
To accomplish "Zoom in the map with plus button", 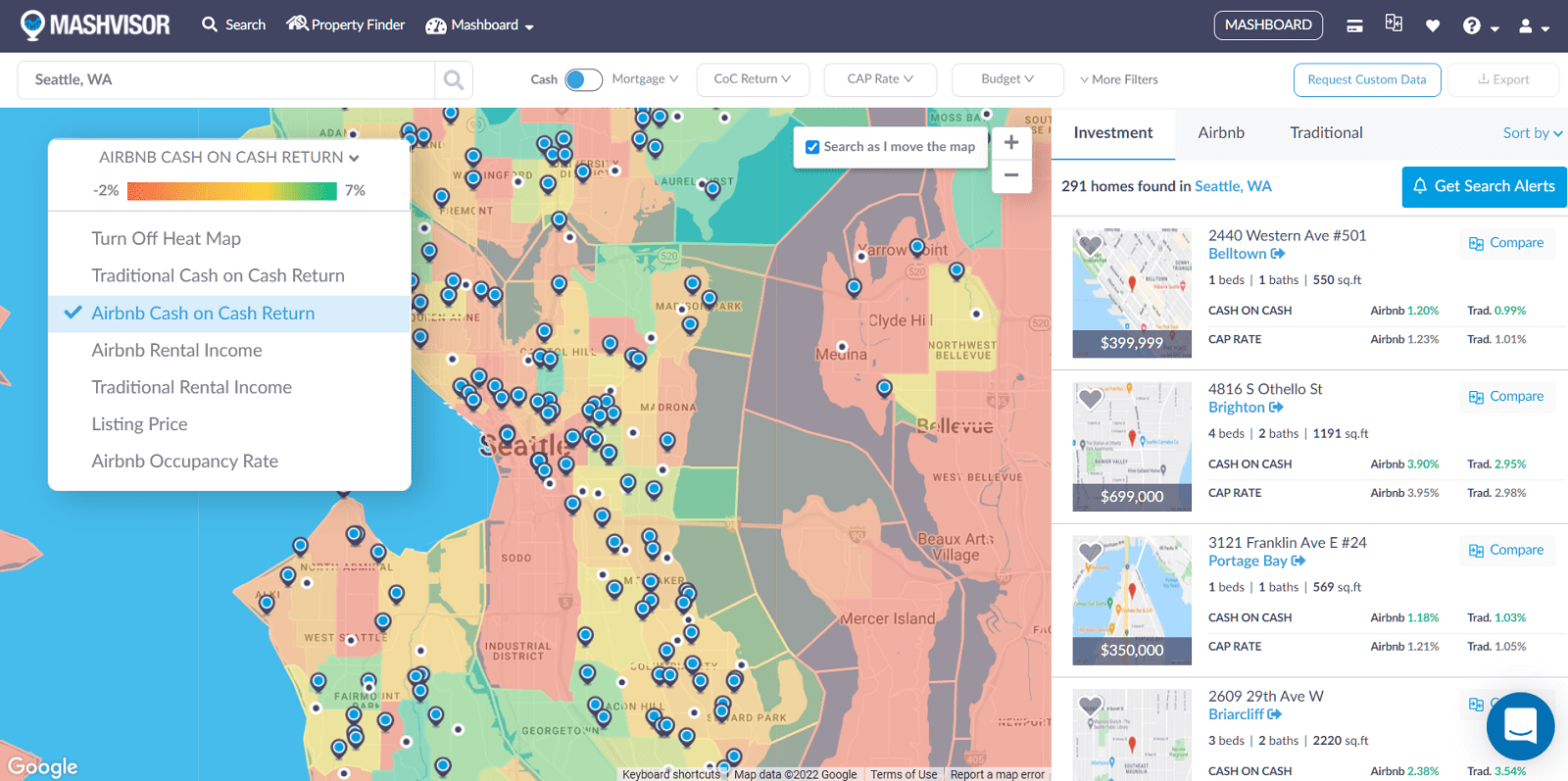I will (1011, 142).
